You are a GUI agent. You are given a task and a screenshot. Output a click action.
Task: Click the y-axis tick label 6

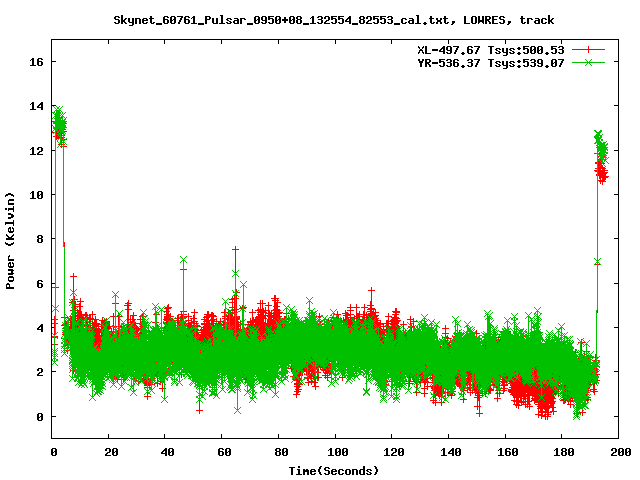[x=40, y=284]
